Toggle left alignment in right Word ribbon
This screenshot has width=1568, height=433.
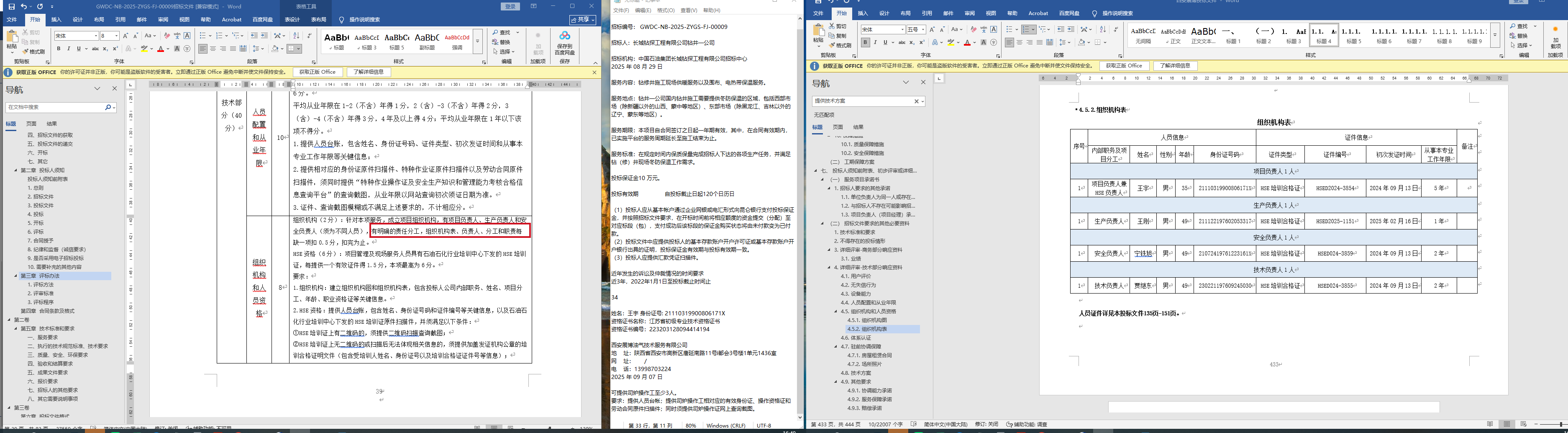pos(1009,43)
